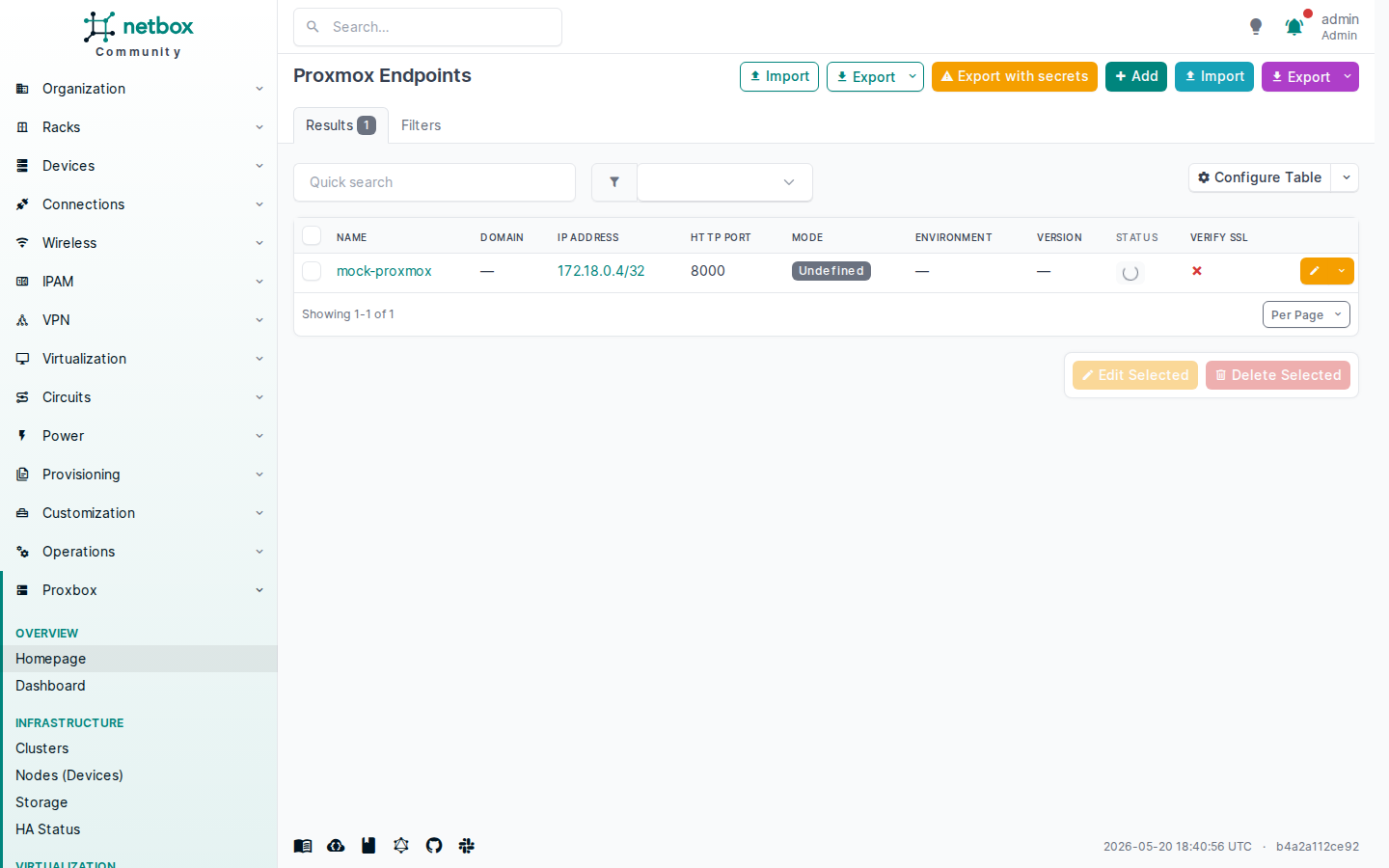This screenshot has width=1389, height=868.
Task: Click the VPN sidebar icon
Action: click(x=22, y=320)
